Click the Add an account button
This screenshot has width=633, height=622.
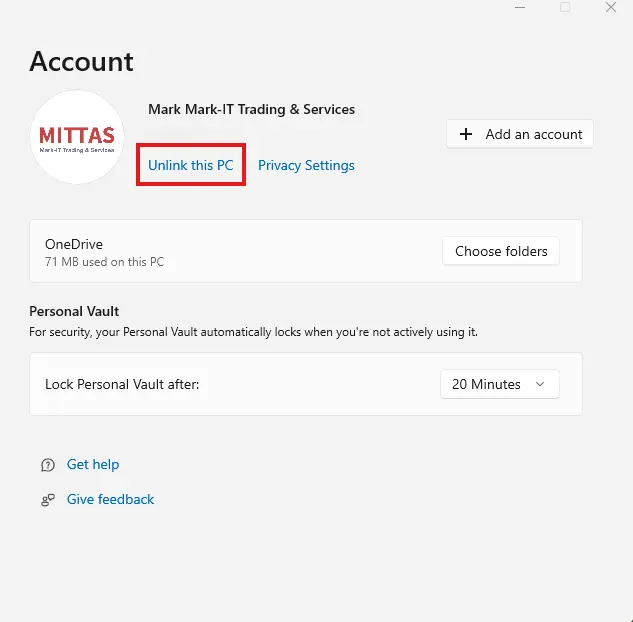[x=520, y=134]
